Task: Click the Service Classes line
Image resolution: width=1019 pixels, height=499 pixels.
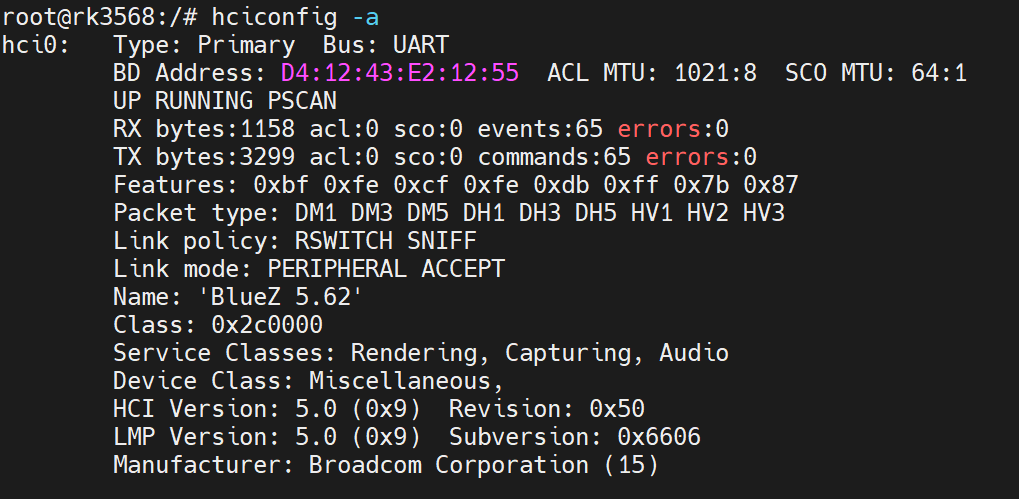Action: [x=421, y=353]
